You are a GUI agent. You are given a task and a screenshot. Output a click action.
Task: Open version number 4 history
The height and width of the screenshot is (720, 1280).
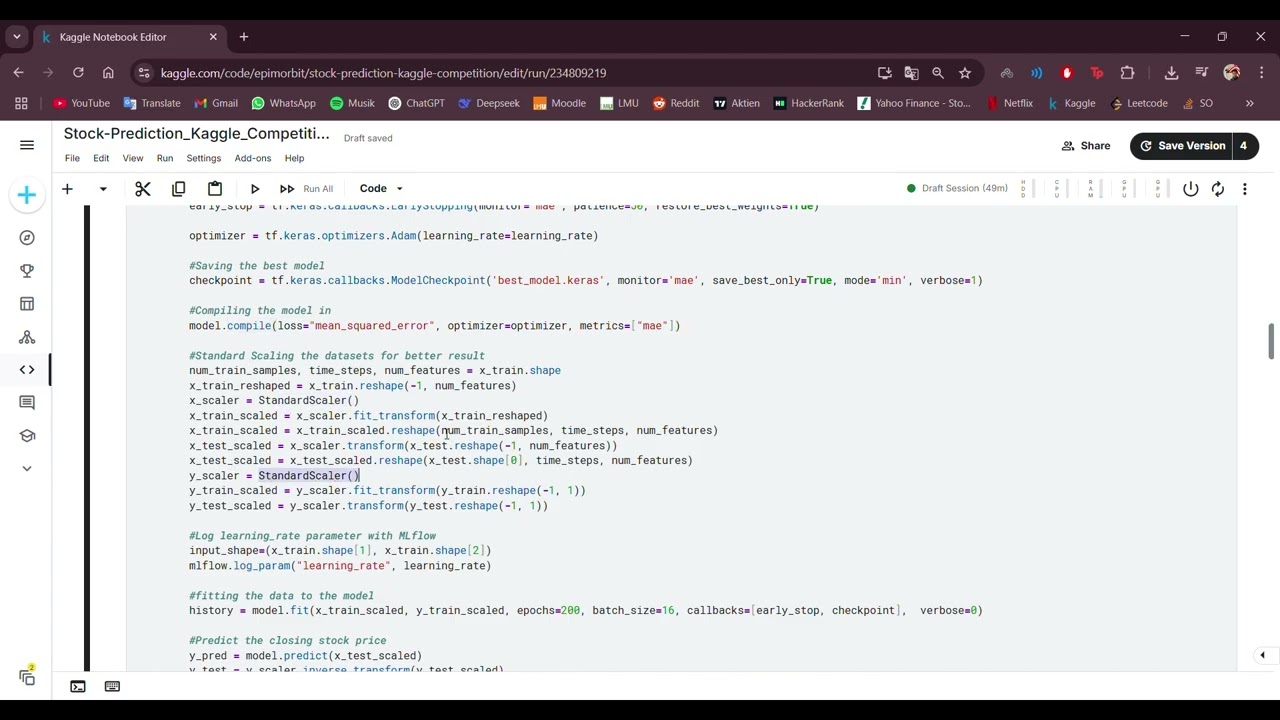(x=1244, y=146)
